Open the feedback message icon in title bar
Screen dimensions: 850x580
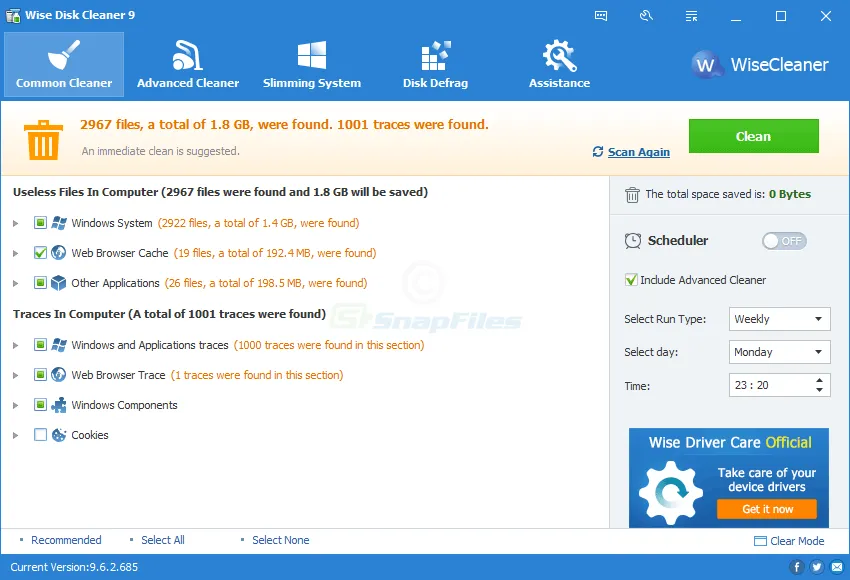(601, 16)
